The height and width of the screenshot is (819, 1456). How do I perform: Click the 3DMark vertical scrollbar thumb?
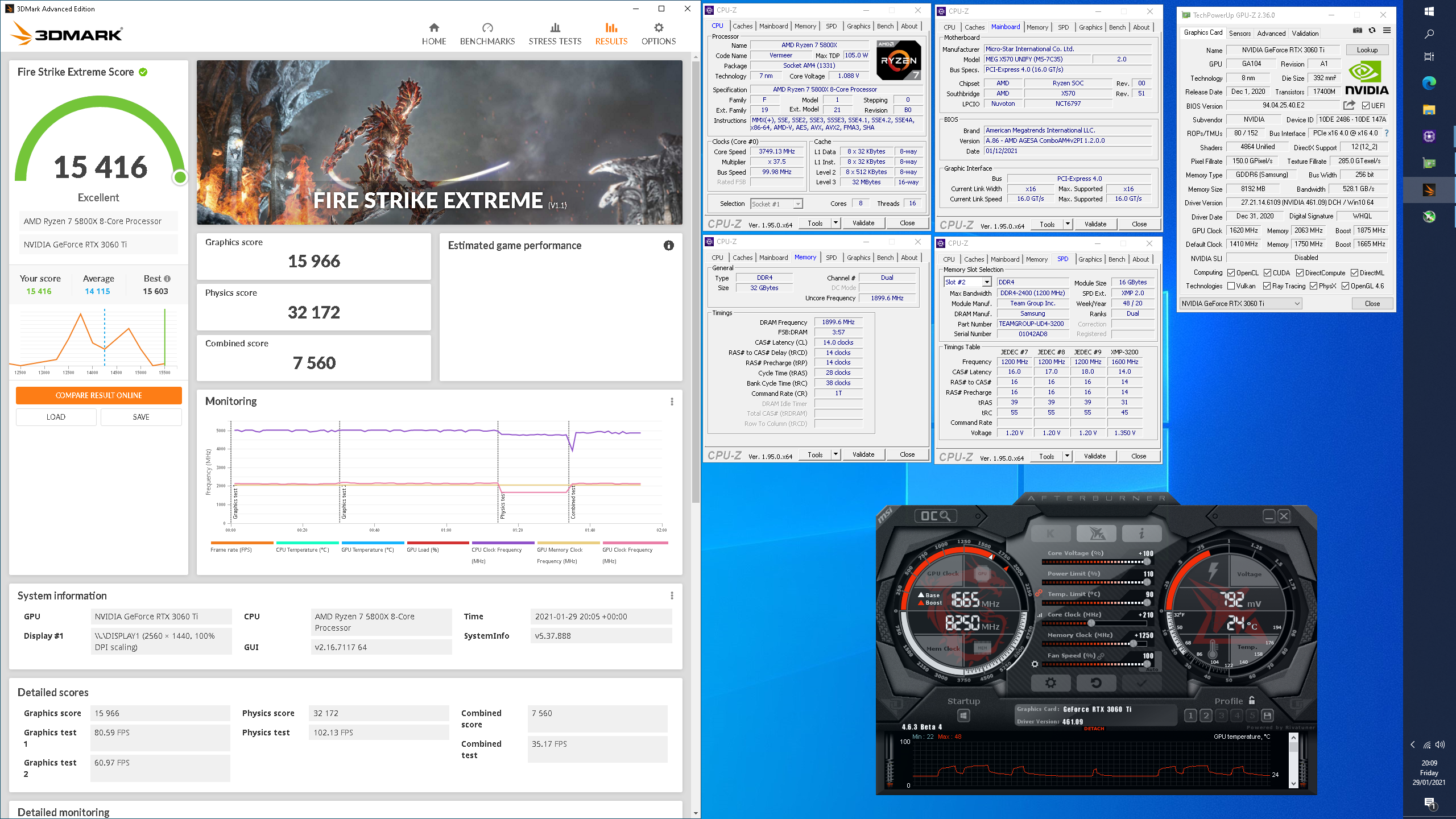(696, 282)
